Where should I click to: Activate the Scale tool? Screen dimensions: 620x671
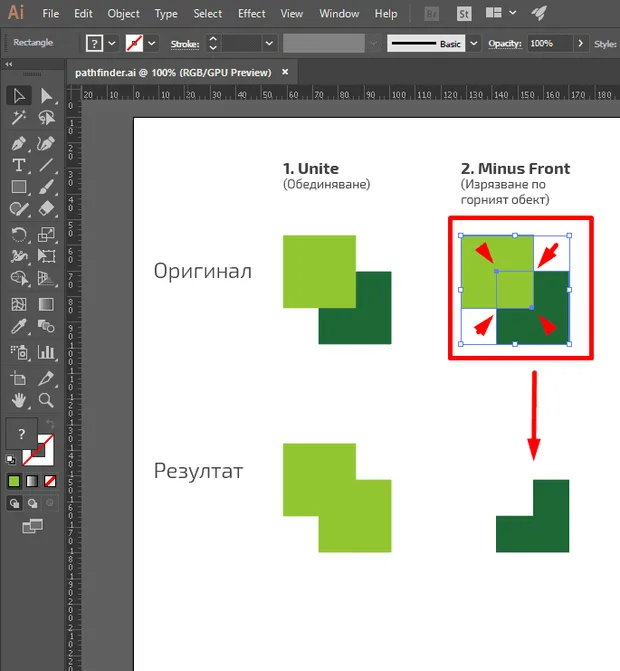[46, 235]
